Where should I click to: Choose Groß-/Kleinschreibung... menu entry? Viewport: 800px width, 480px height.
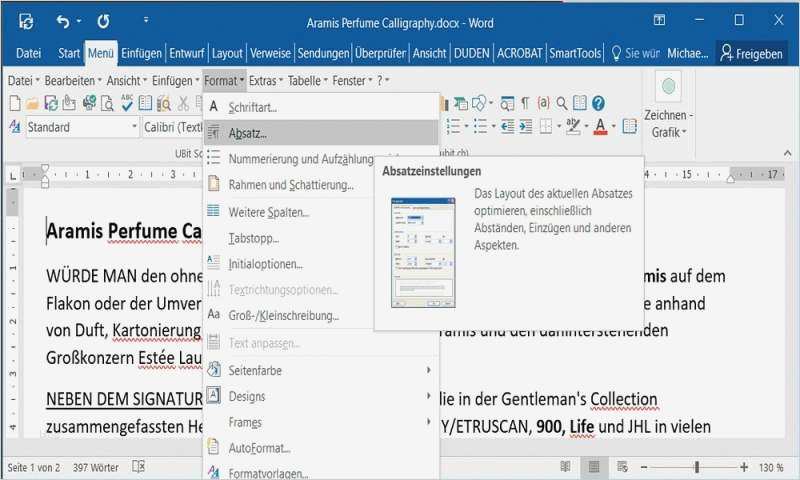point(289,315)
